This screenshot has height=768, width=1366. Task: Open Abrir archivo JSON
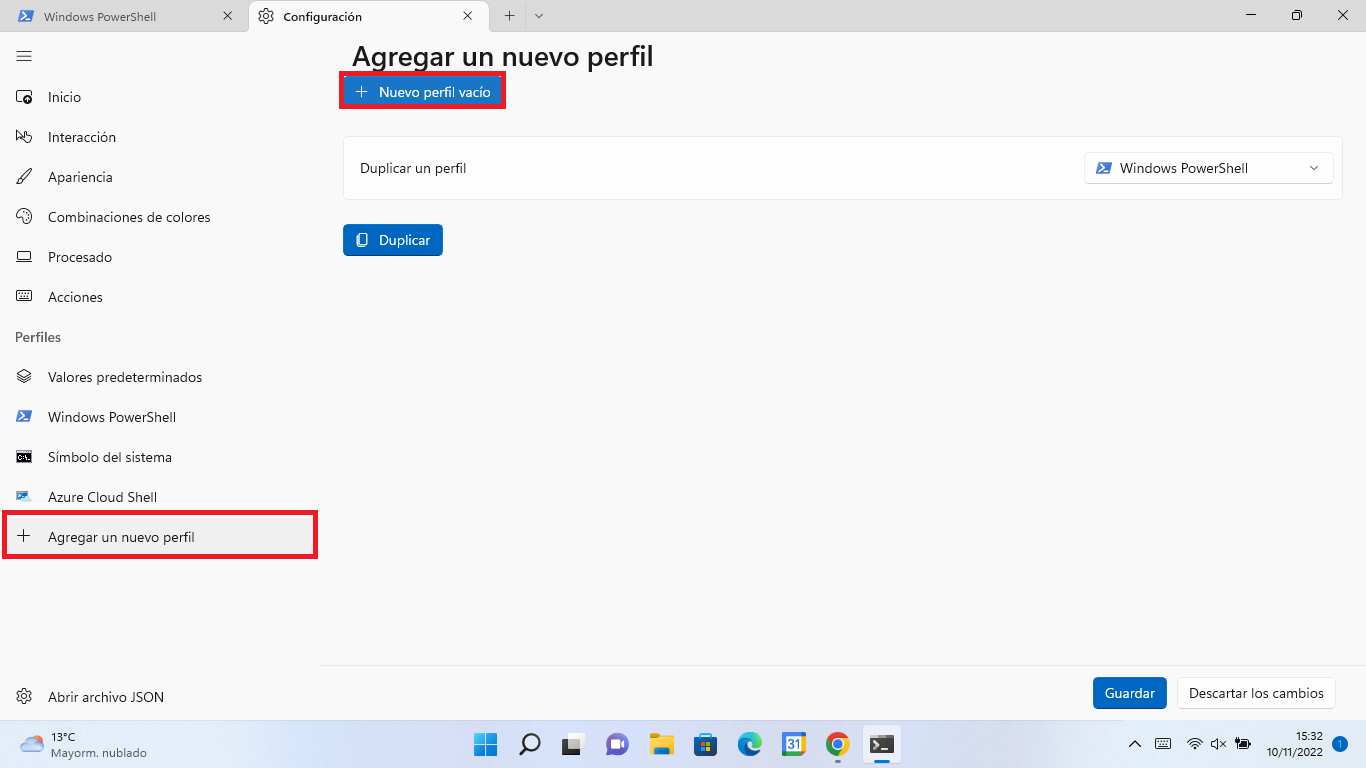[160, 697]
